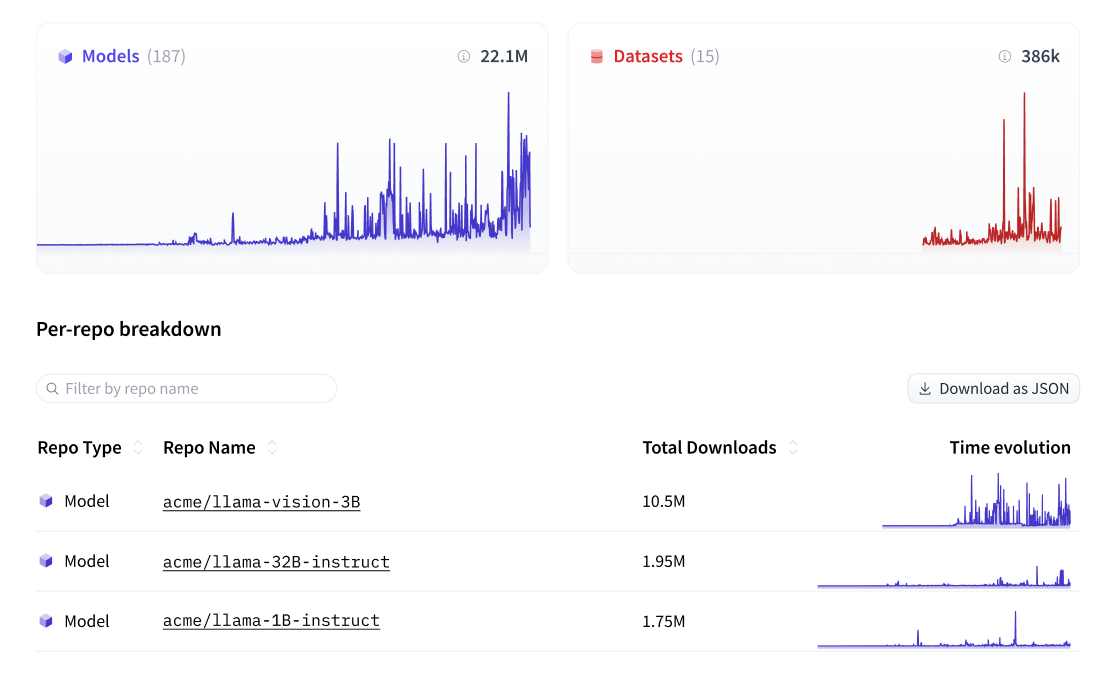Open the acme/llama-vision-3B repo link

click(261, 501)
